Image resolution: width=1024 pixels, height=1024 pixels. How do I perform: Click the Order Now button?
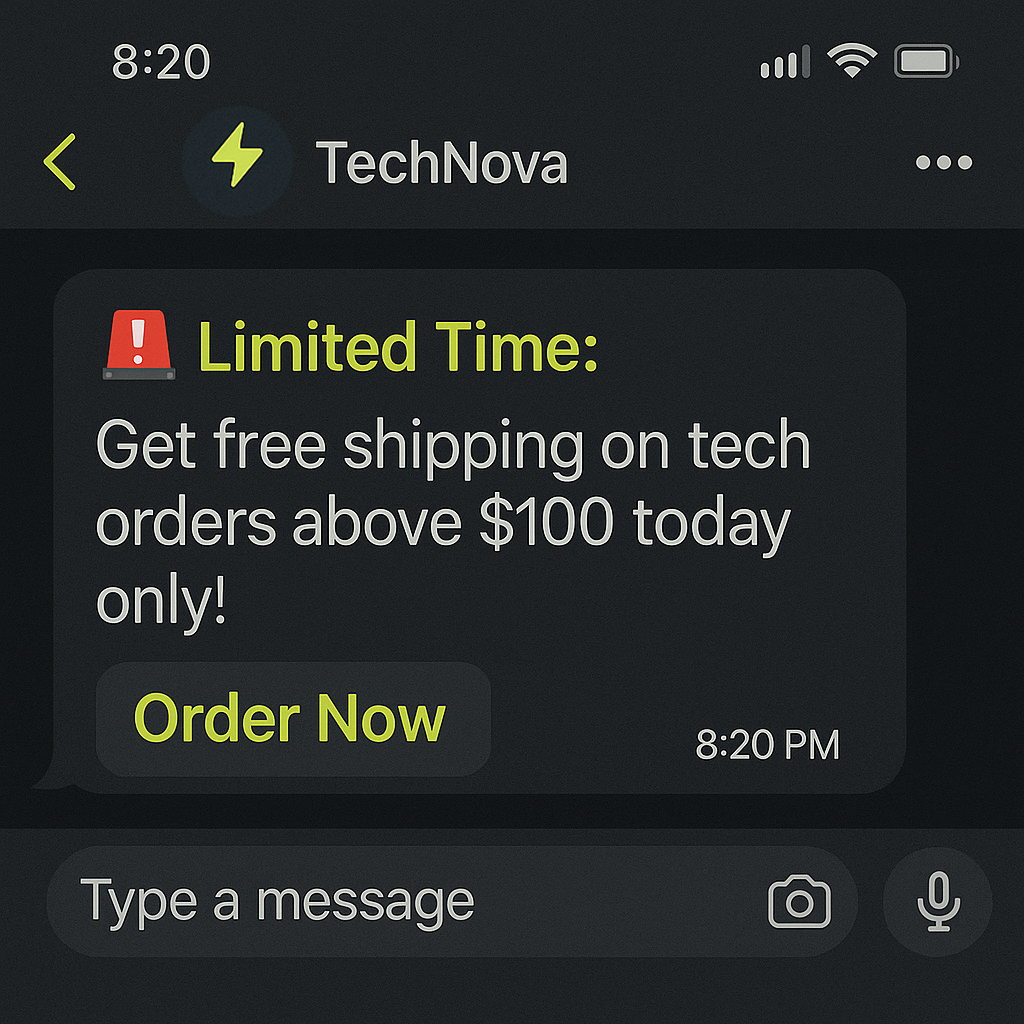click(x=292, y=718)
